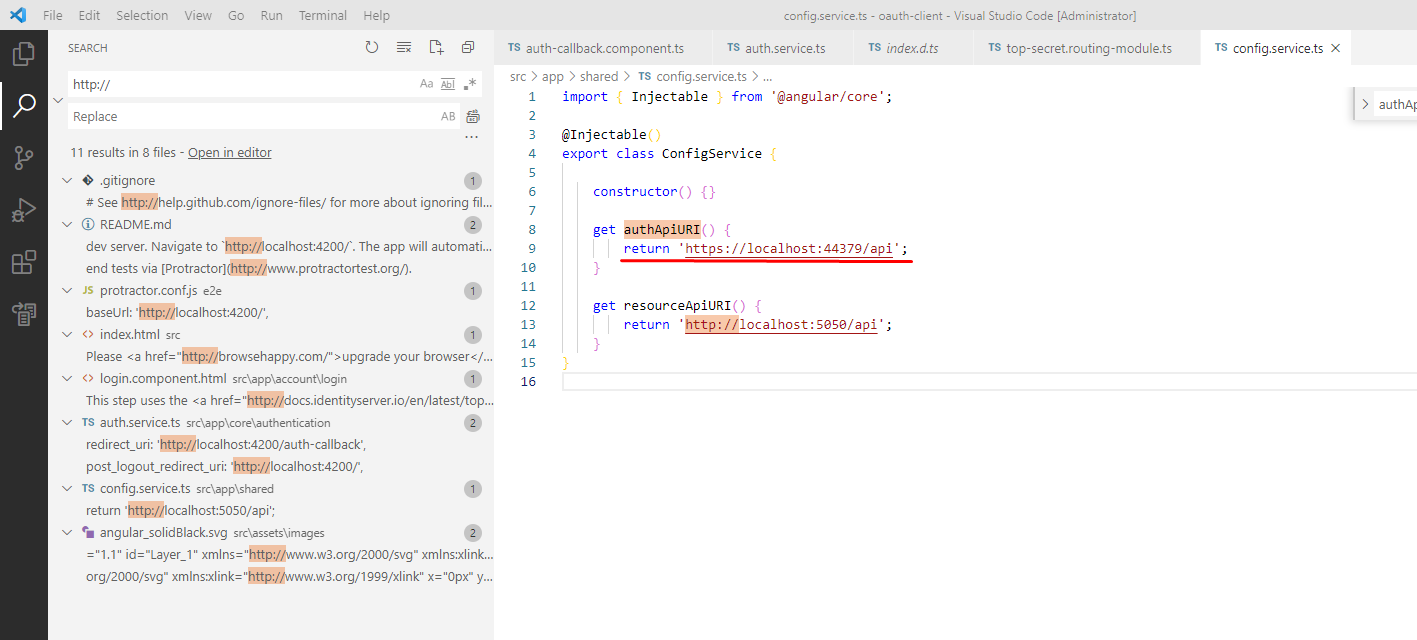Viewport: 1417px width, 640px height.
Task: Open the Edit menu
Action: click(x=89, y=15)
